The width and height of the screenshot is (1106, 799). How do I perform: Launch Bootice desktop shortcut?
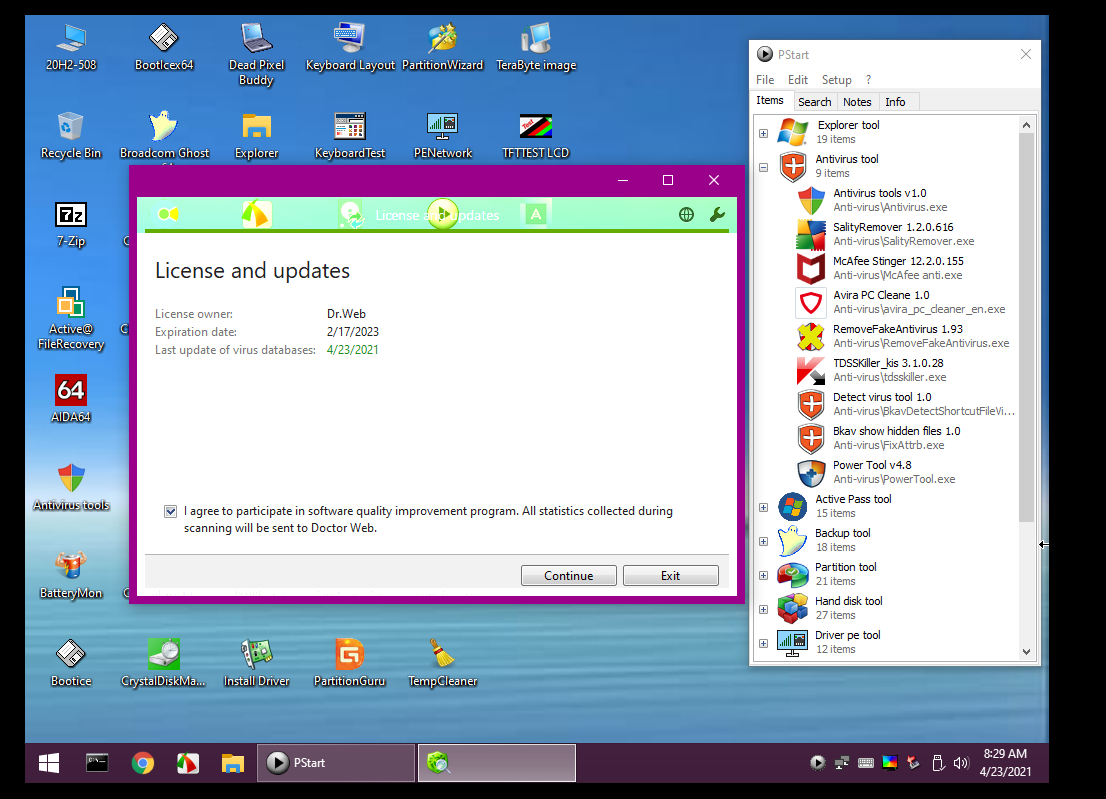pyautogui.click(x=71, y=664)
